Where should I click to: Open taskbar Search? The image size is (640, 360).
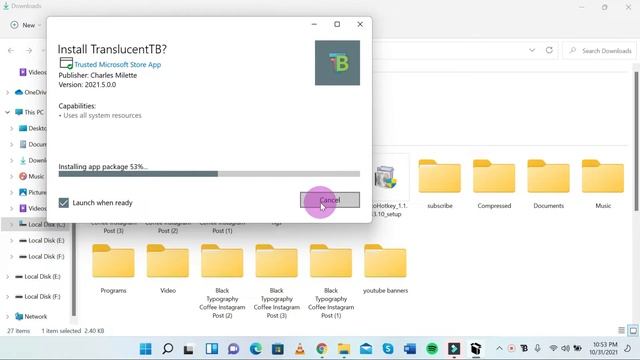167,349
